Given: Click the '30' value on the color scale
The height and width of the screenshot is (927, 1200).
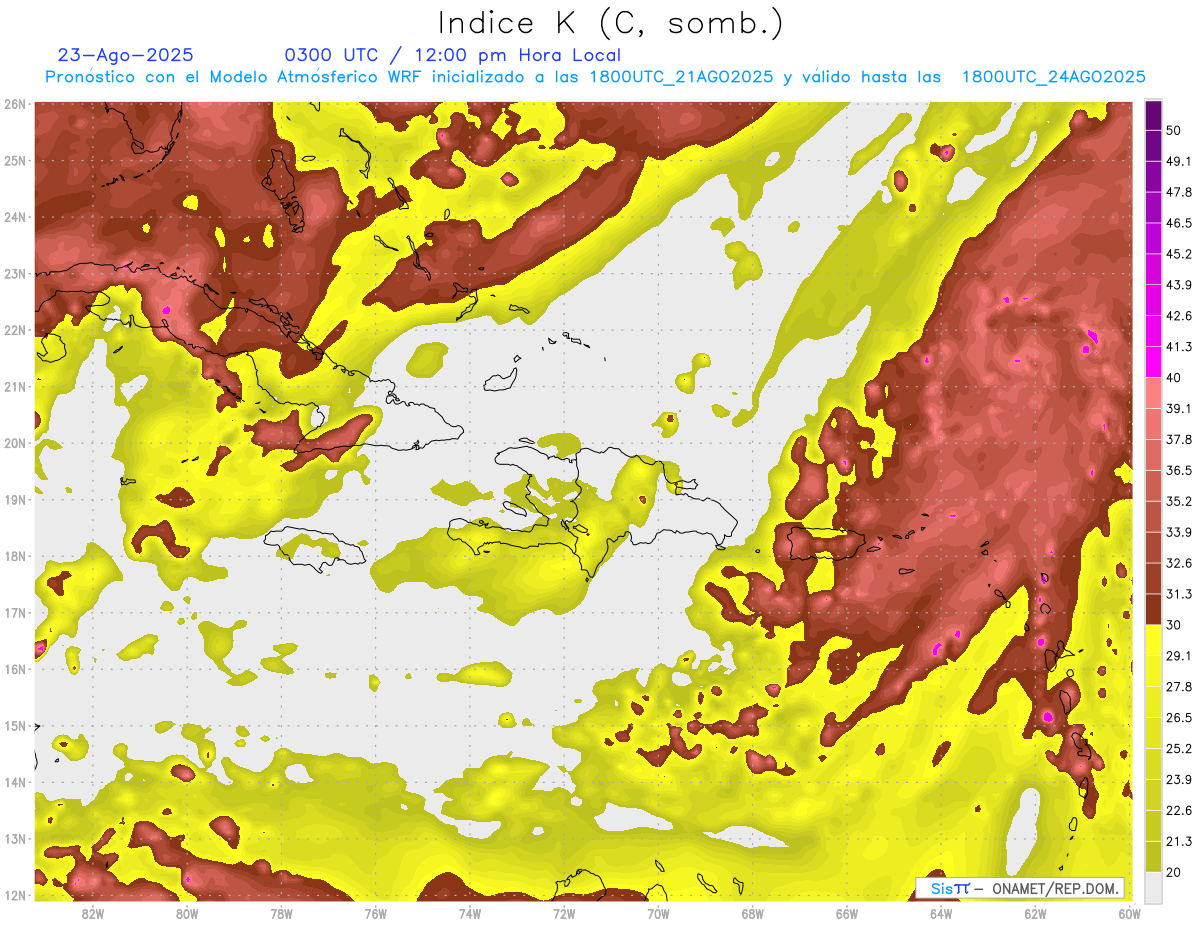Looking at the screenshot, I should (x=1174, y=625).
